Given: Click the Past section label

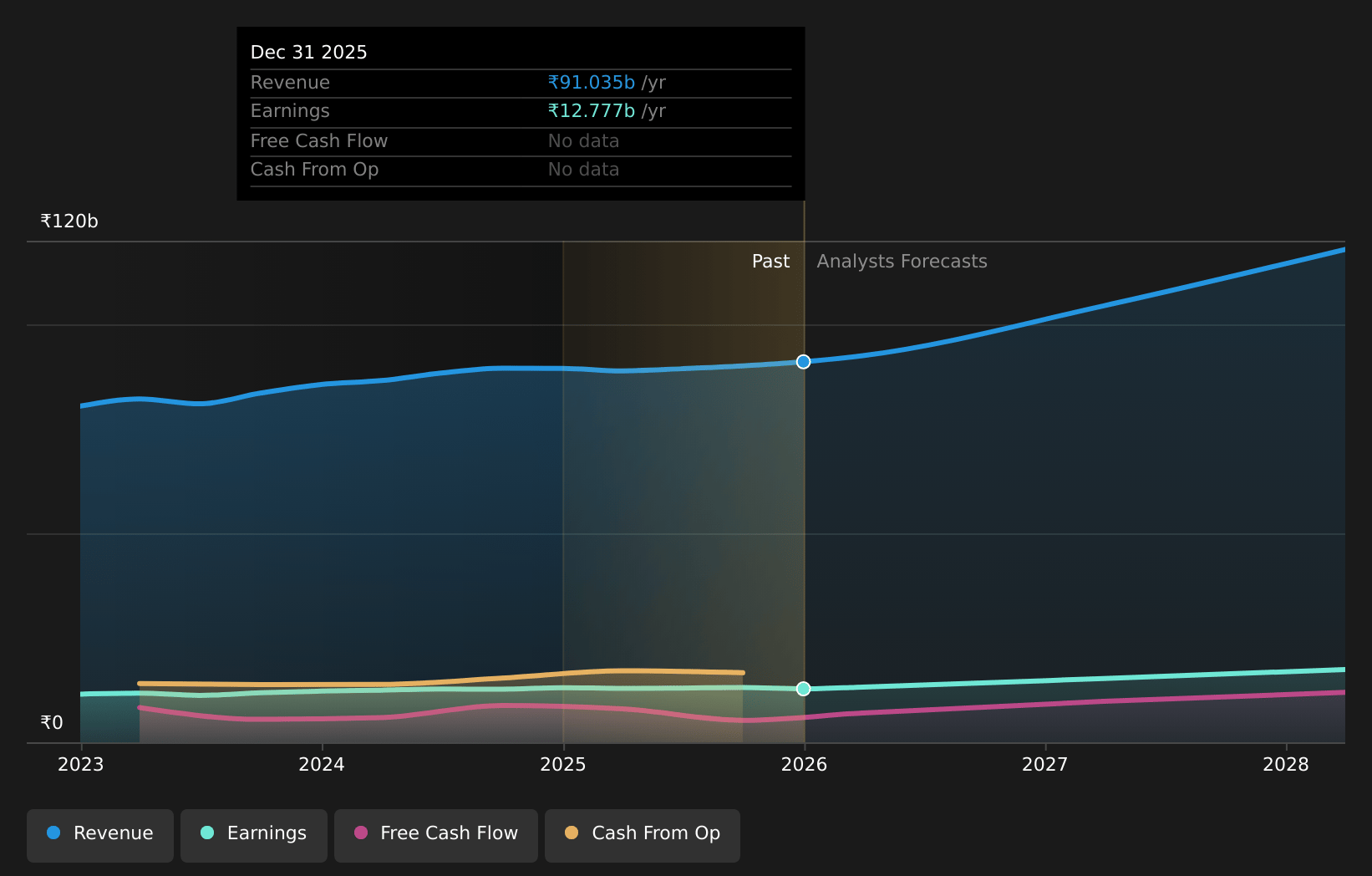Looking at the screenshot, I should click(x=770, y=262).
